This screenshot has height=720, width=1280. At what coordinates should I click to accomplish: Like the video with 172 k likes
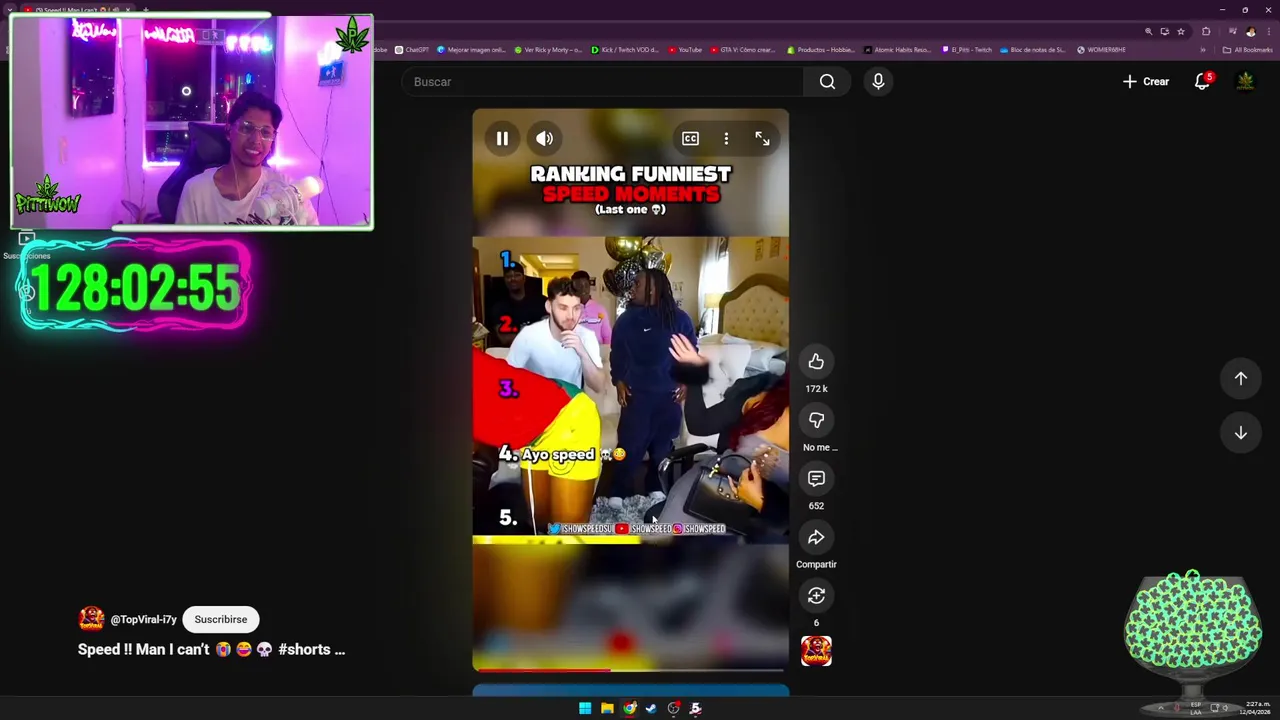pos(816,362)
